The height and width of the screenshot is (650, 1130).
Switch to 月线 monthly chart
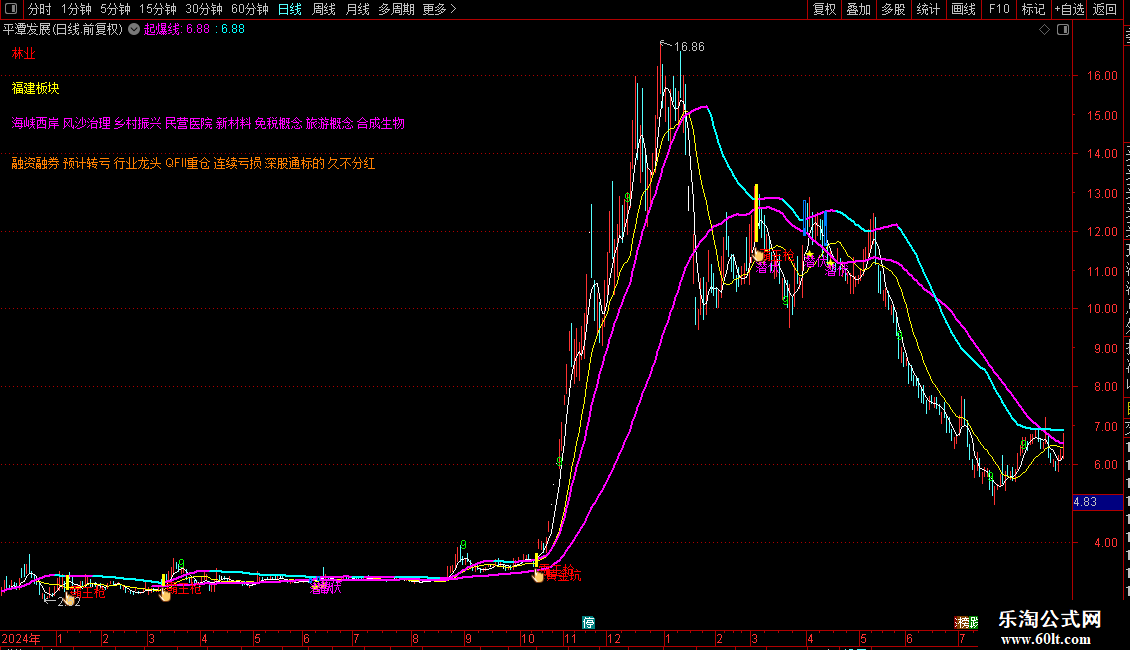357,9
